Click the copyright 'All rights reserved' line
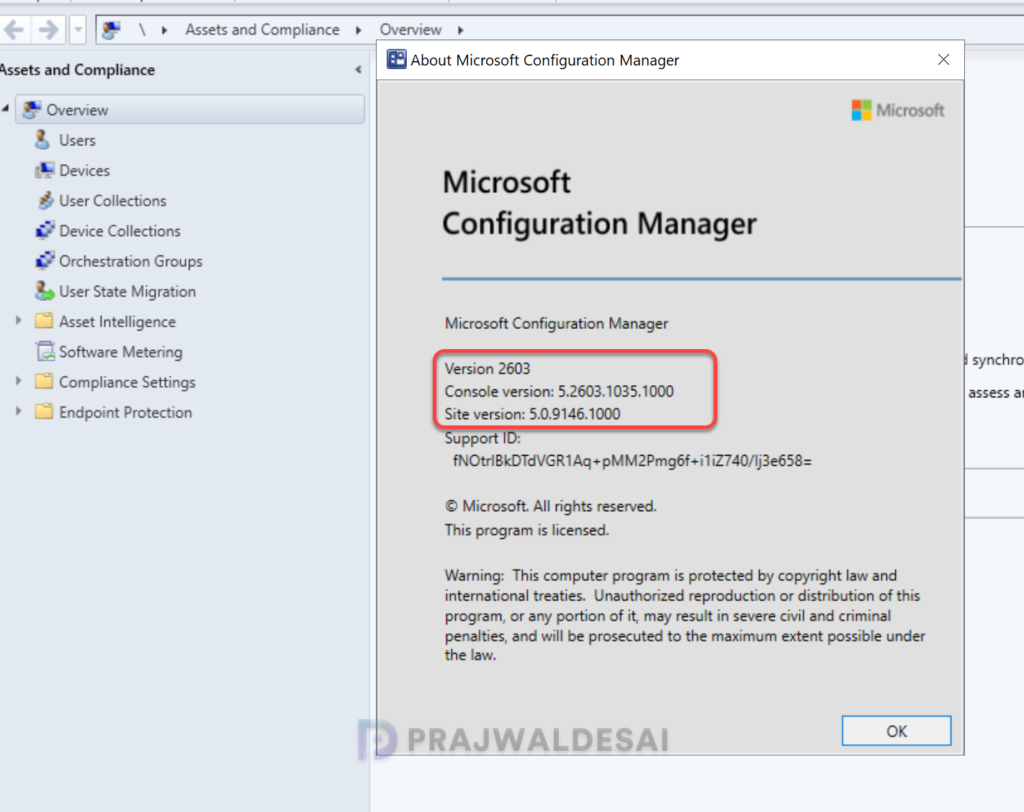Image resolution: width=1024 pixels, height=812 pixels. [551, 506]
